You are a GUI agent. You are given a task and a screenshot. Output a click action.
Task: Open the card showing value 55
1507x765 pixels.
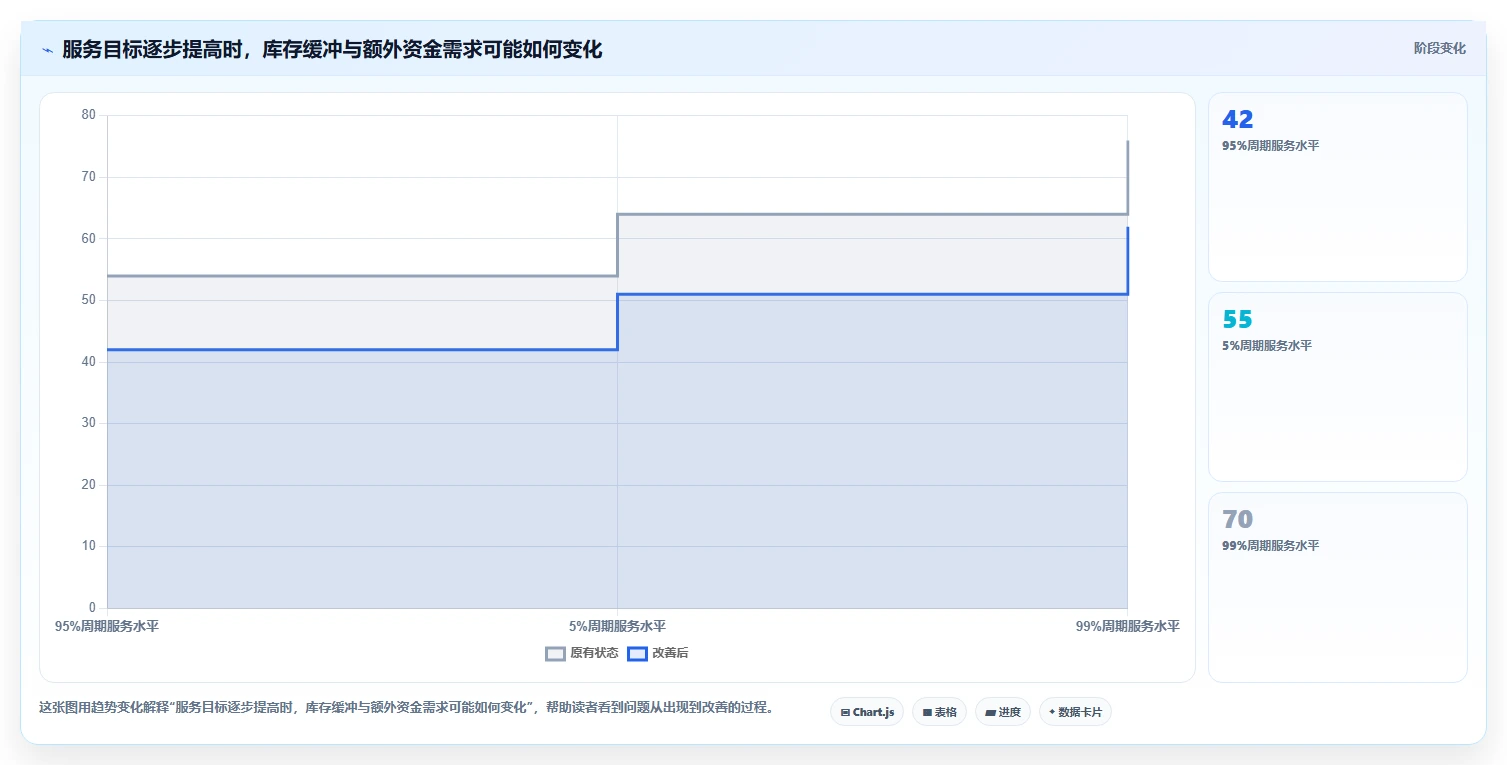click(x=1338, y=387)
